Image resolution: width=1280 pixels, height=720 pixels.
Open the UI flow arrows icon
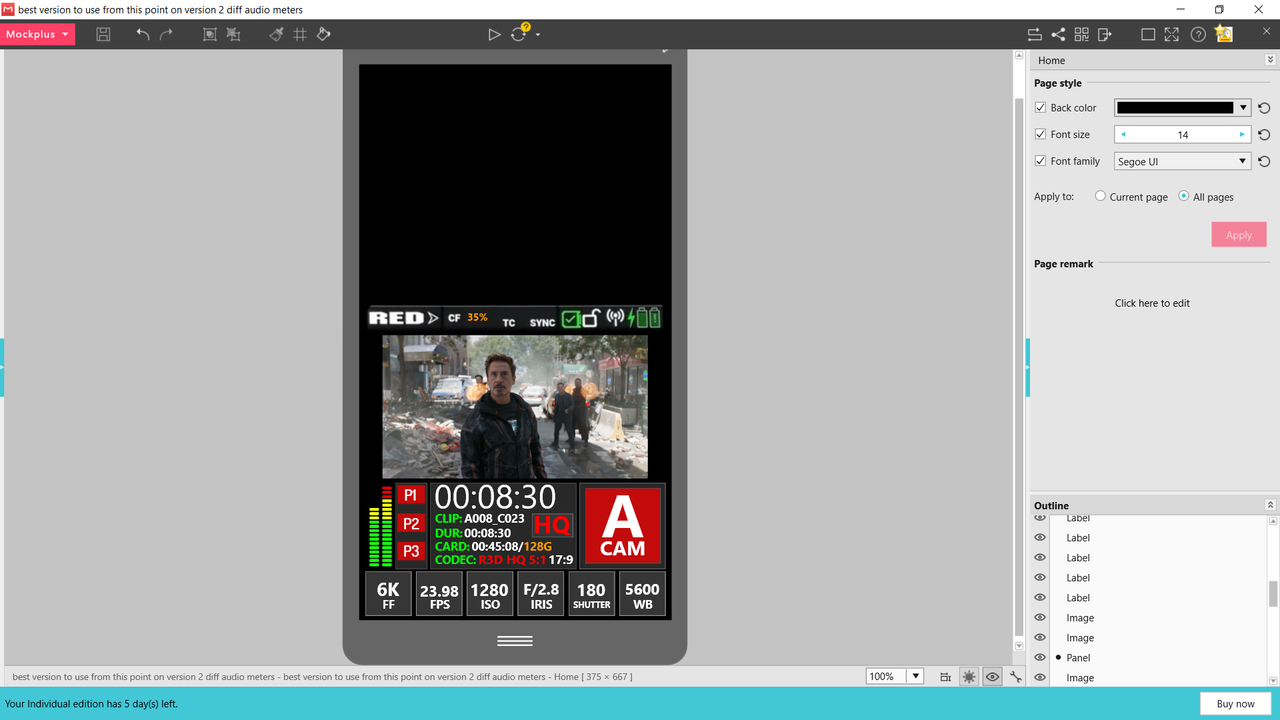1034,34
